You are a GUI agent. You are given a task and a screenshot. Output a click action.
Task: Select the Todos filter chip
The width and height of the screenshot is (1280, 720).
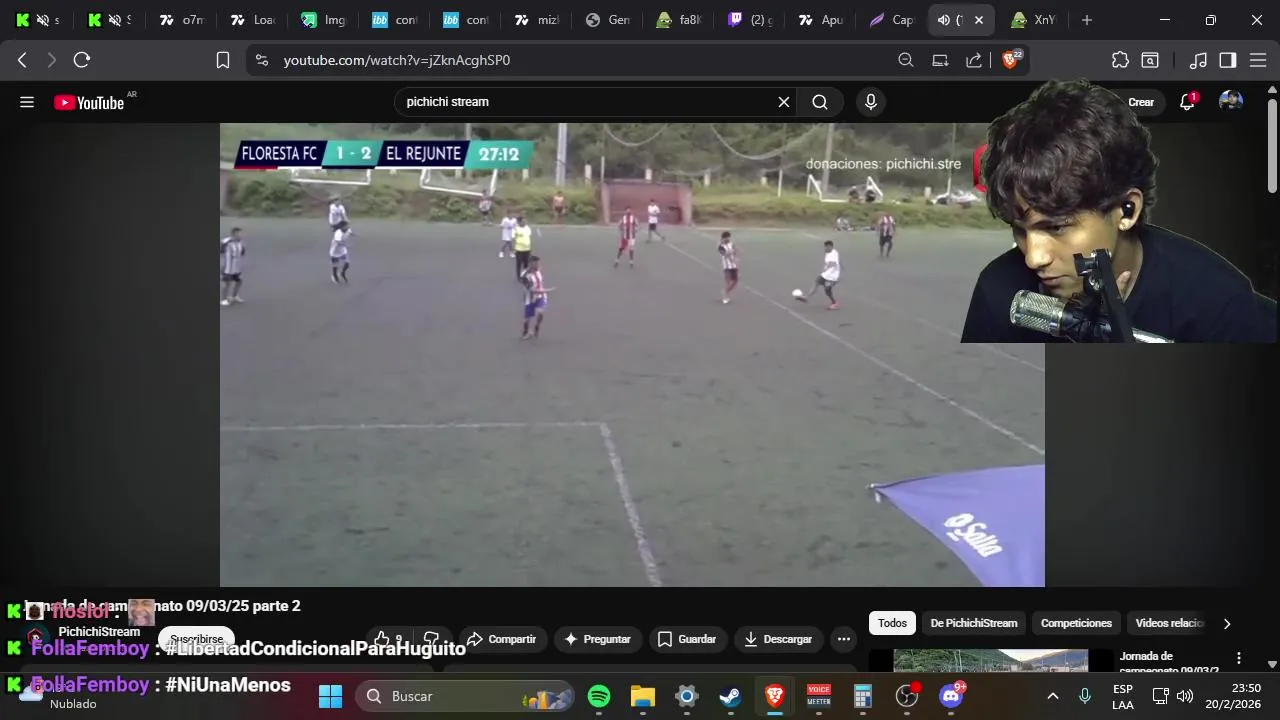point(892,623)
